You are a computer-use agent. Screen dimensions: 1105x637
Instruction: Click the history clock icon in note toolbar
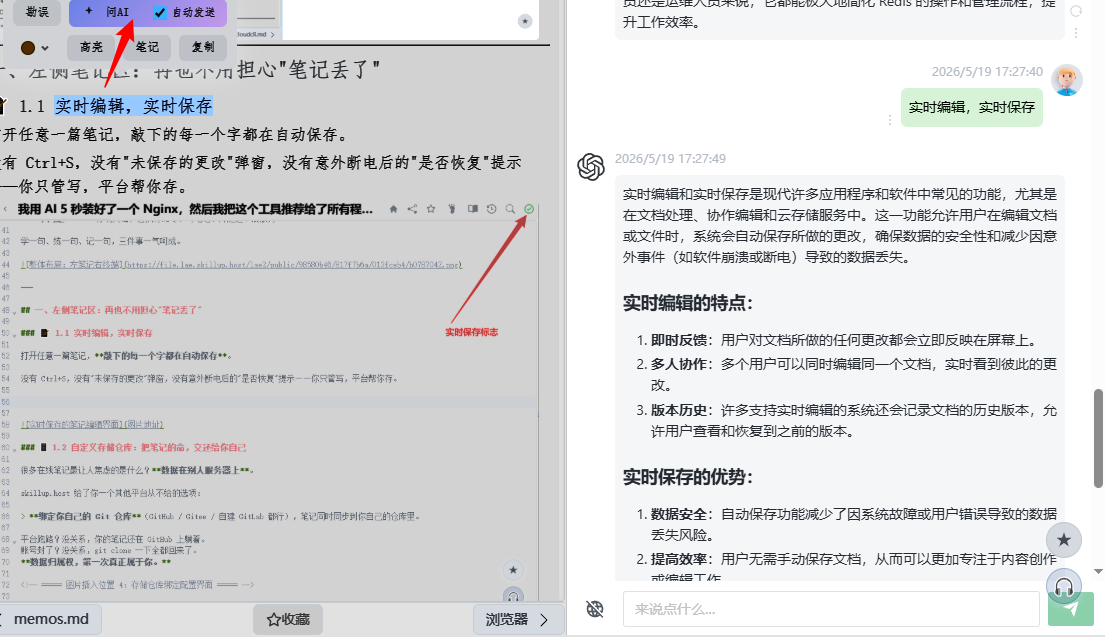click(491, 209)
